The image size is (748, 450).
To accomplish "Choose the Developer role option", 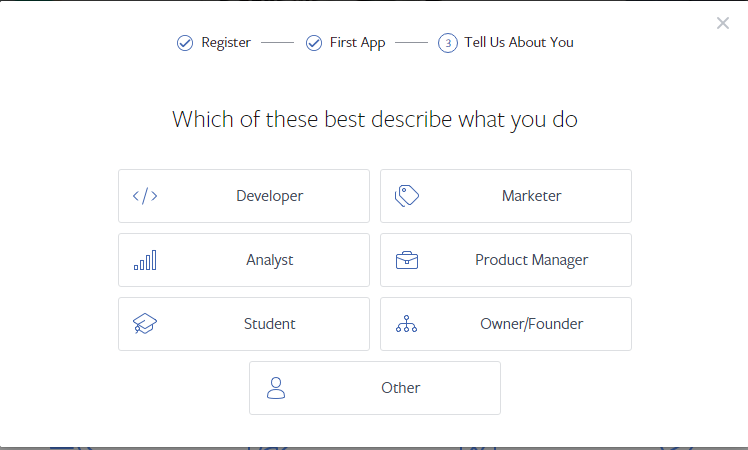I will [x=244, y=196].
